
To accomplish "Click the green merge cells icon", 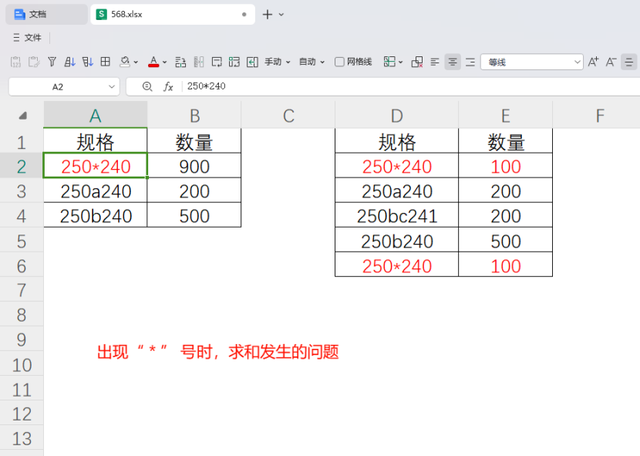I will 234,62.
